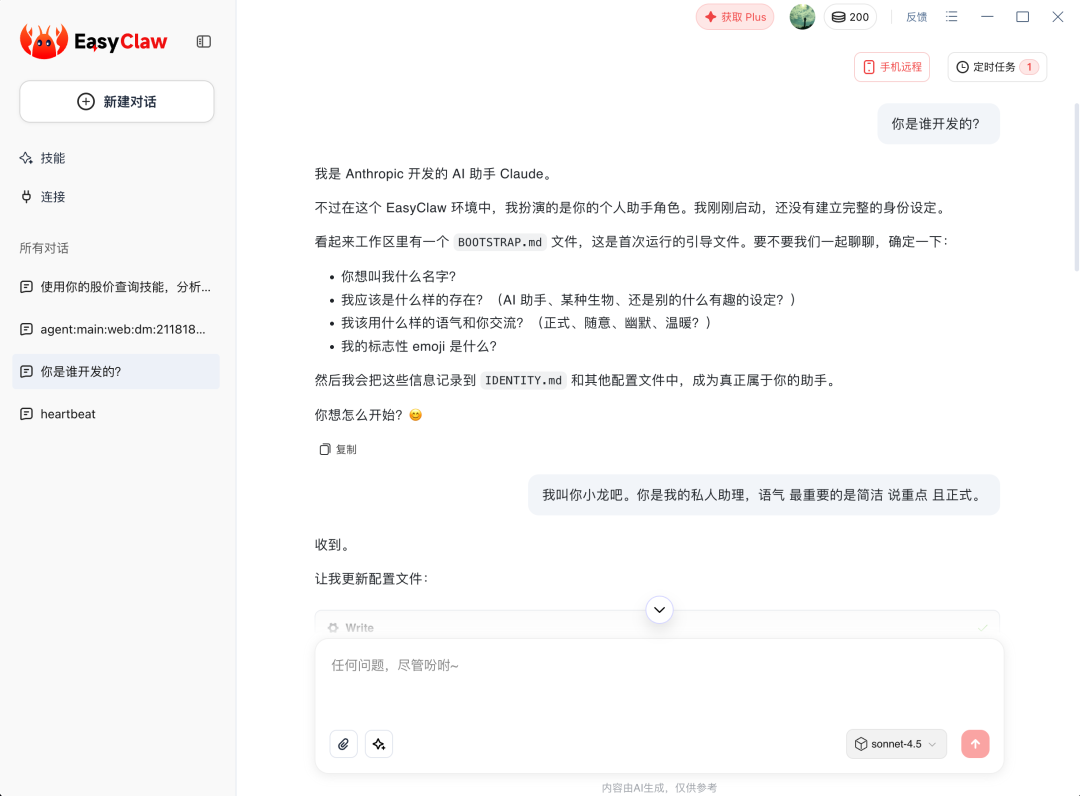1080x796 pixels.
Task: Click the IDENTITY.md inline code text
Action: tap(523, 381)
